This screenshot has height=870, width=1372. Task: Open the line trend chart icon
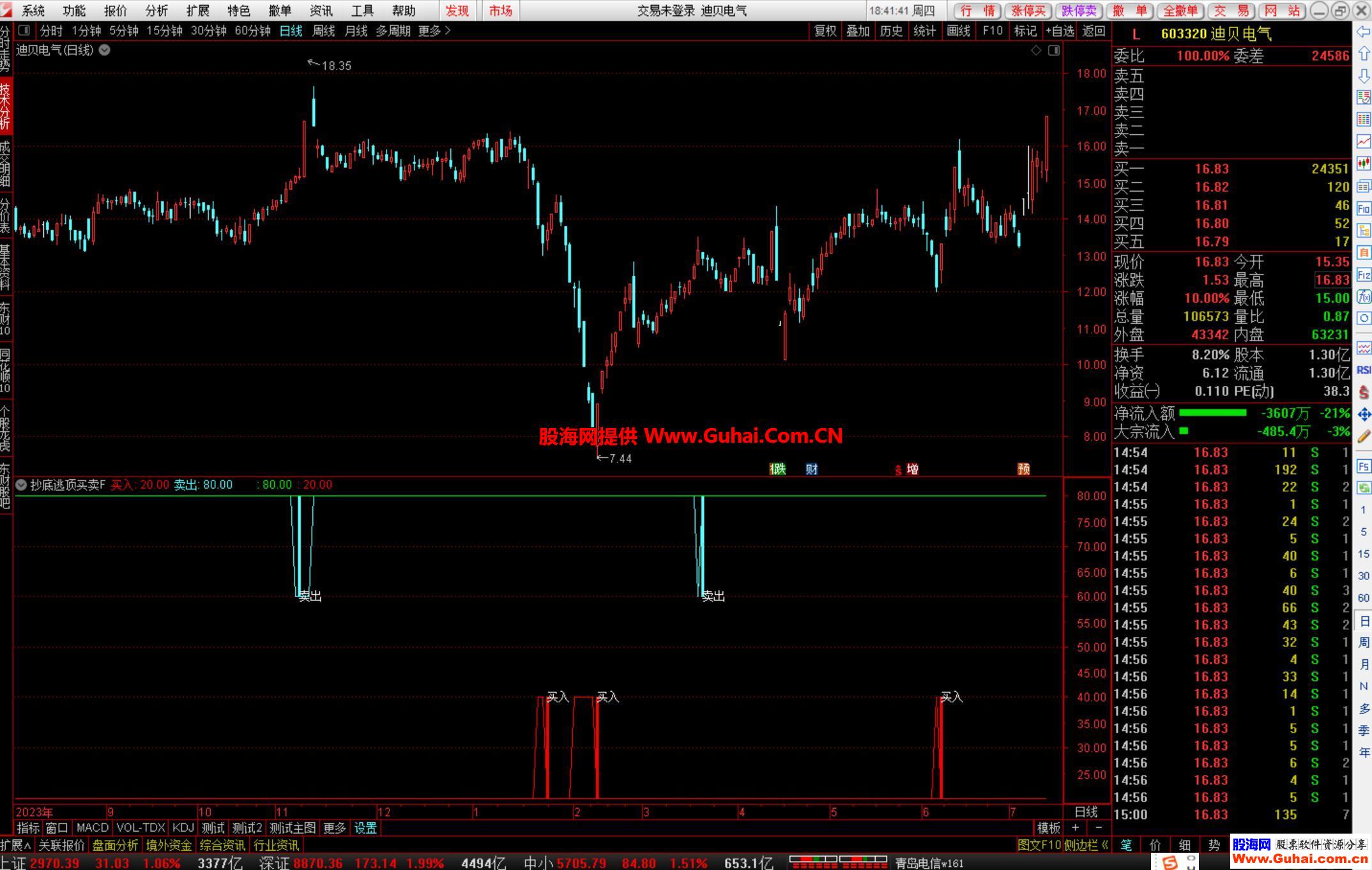1364,141
